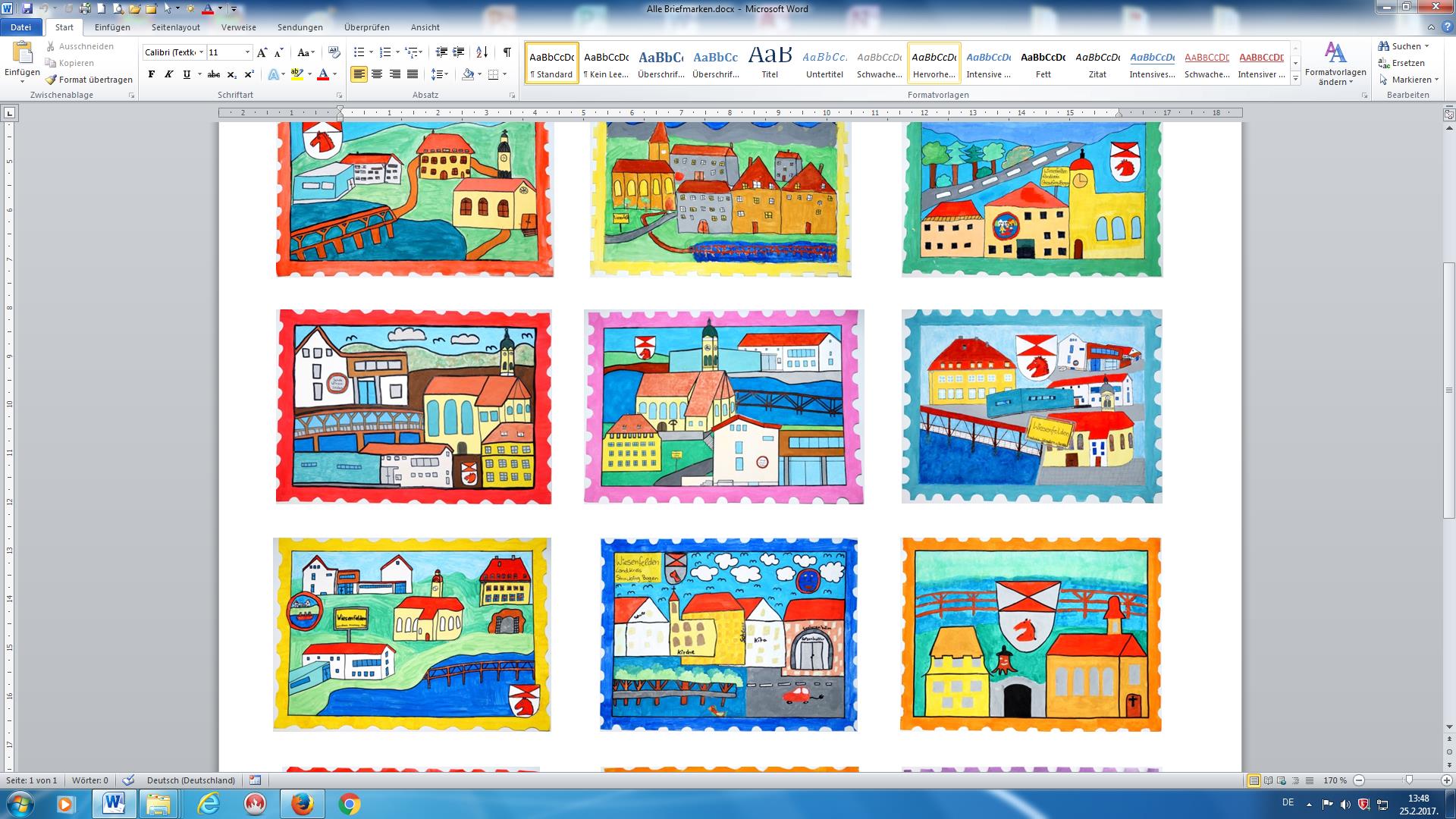The height and width of the screenshot is (819, 1456).
Task: Click the Wörter: 0 word count
Action: coord(90,780)
